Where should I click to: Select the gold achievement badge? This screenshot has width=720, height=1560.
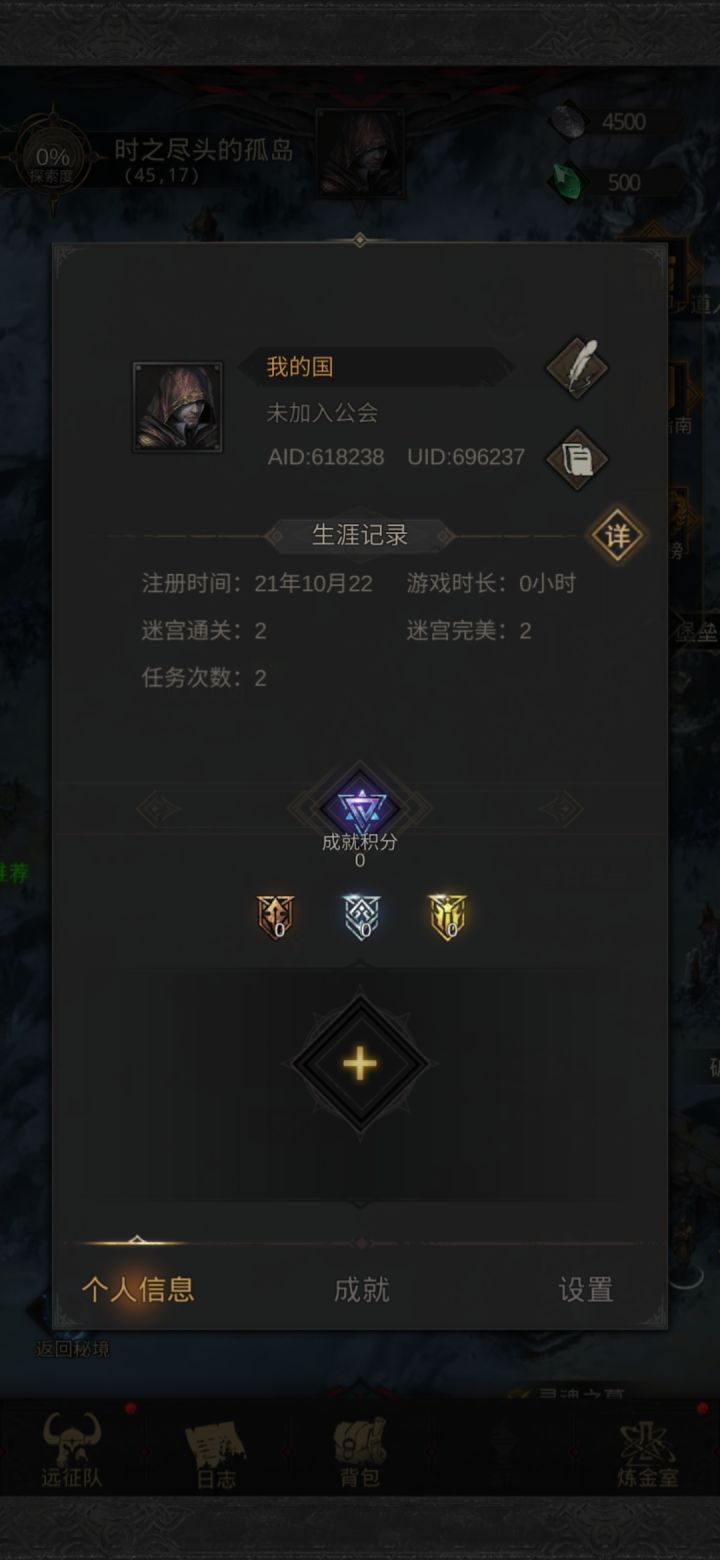pyautogui.click(x=448, y=916)
